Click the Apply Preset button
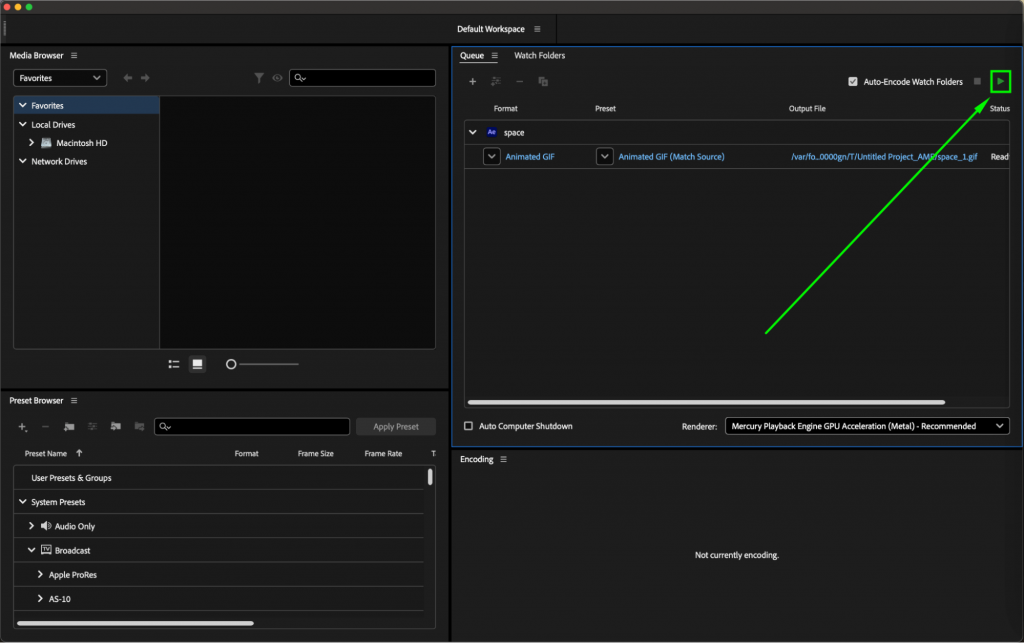 [396, 426]
